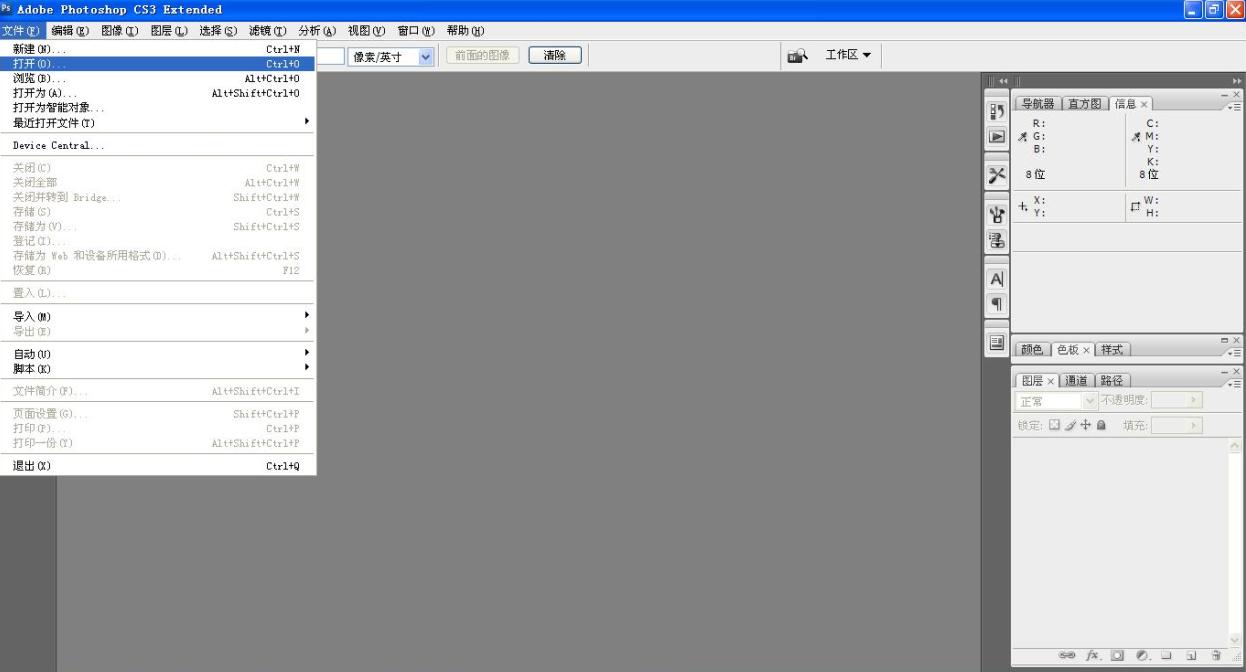1246x672 pixels.
Task: Click the new adjustment layer icon
Action: [1143, 655]
